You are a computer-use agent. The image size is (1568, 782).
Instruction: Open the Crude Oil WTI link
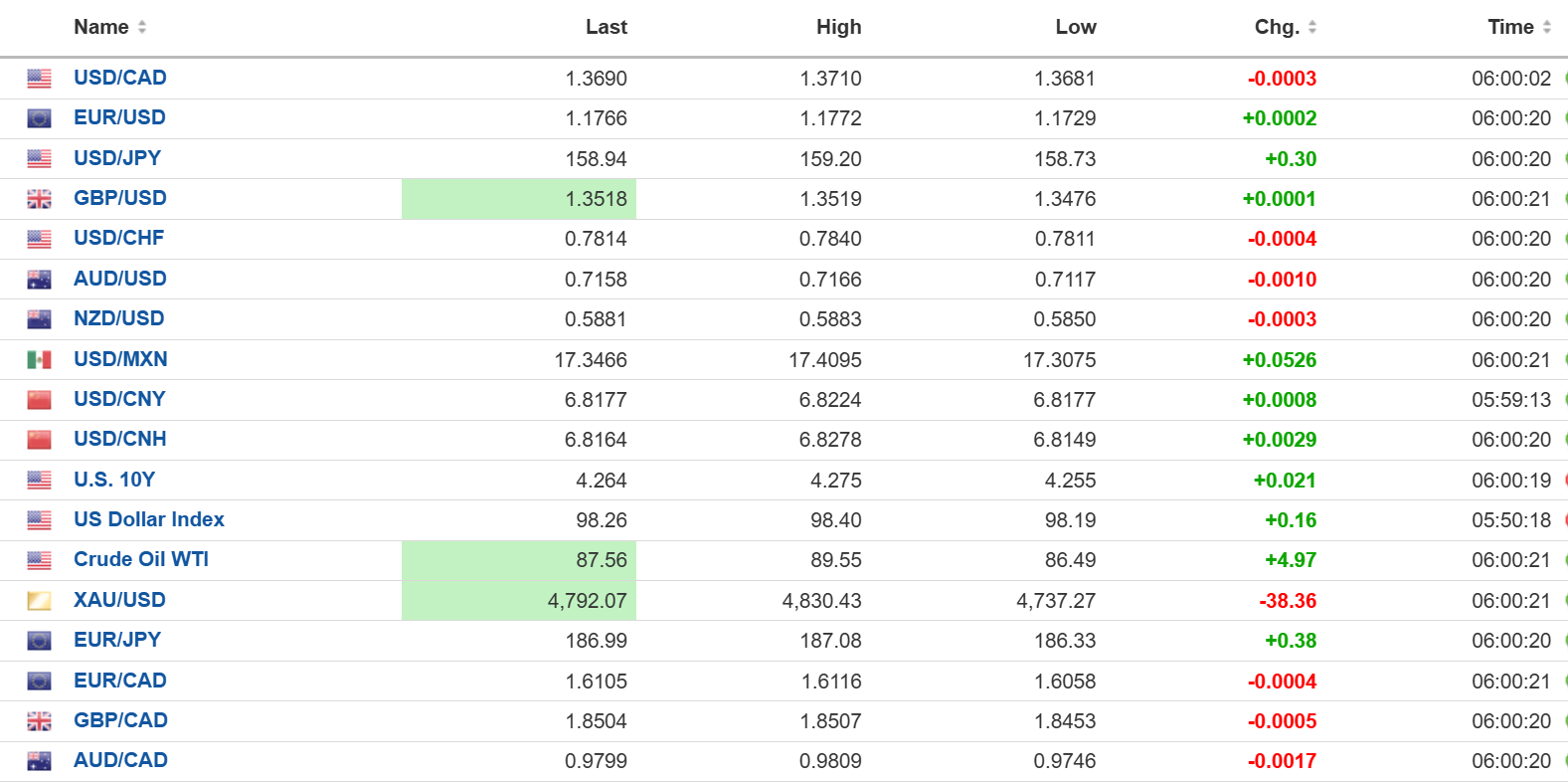tap(141, 559)
